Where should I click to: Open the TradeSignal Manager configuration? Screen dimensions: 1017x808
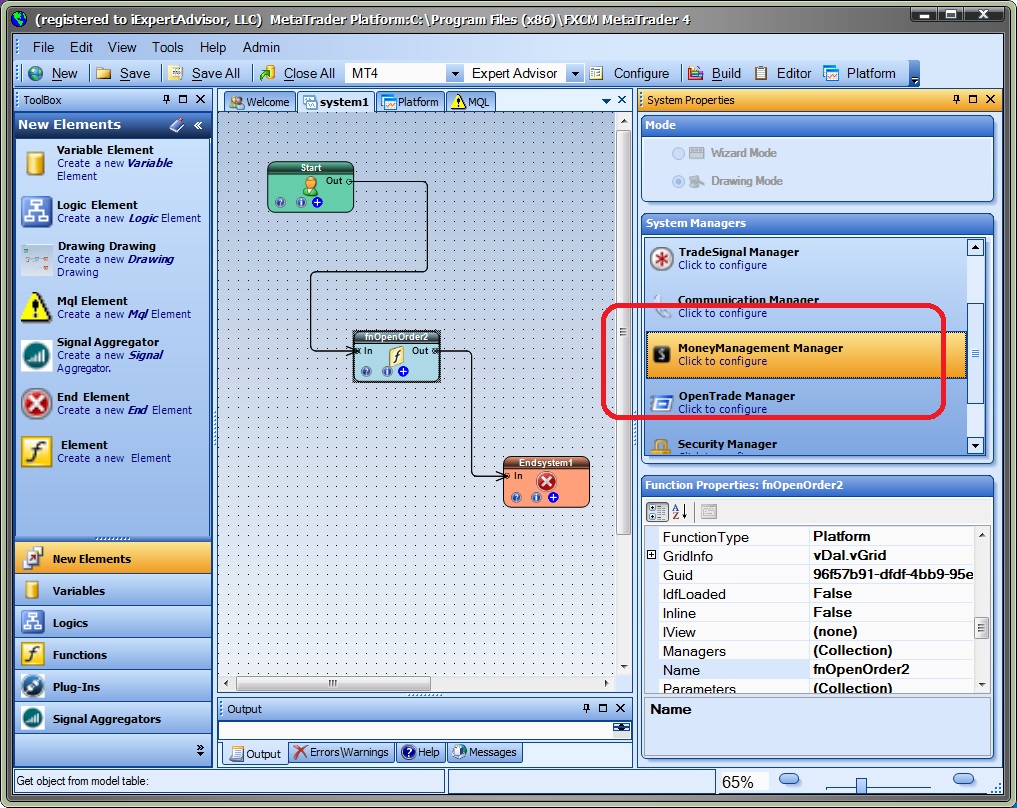[x=806, y=258]
